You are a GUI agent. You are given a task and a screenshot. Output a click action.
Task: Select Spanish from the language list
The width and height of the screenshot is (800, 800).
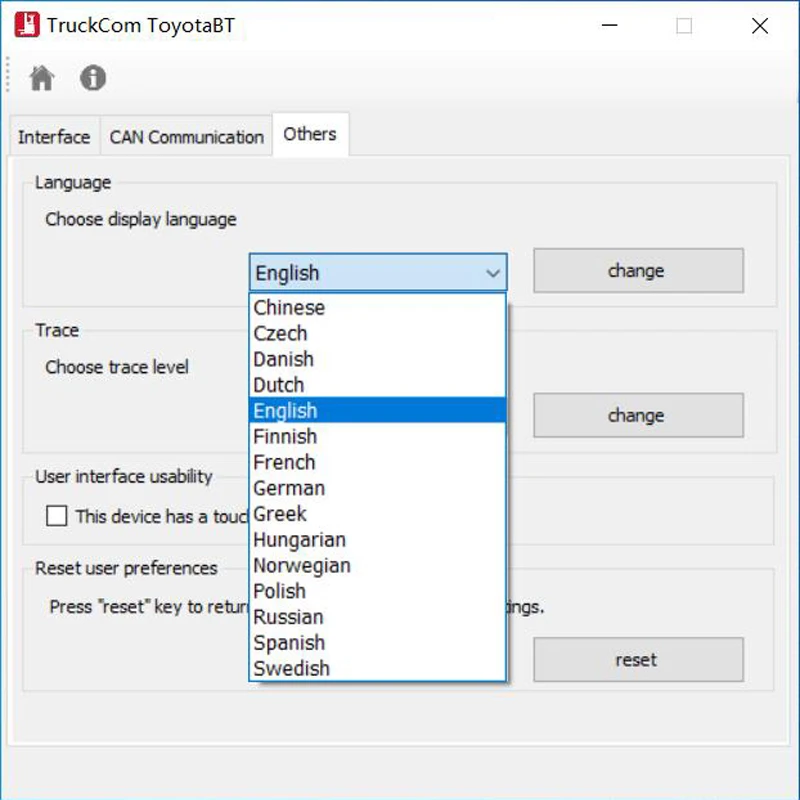point(289,643)
